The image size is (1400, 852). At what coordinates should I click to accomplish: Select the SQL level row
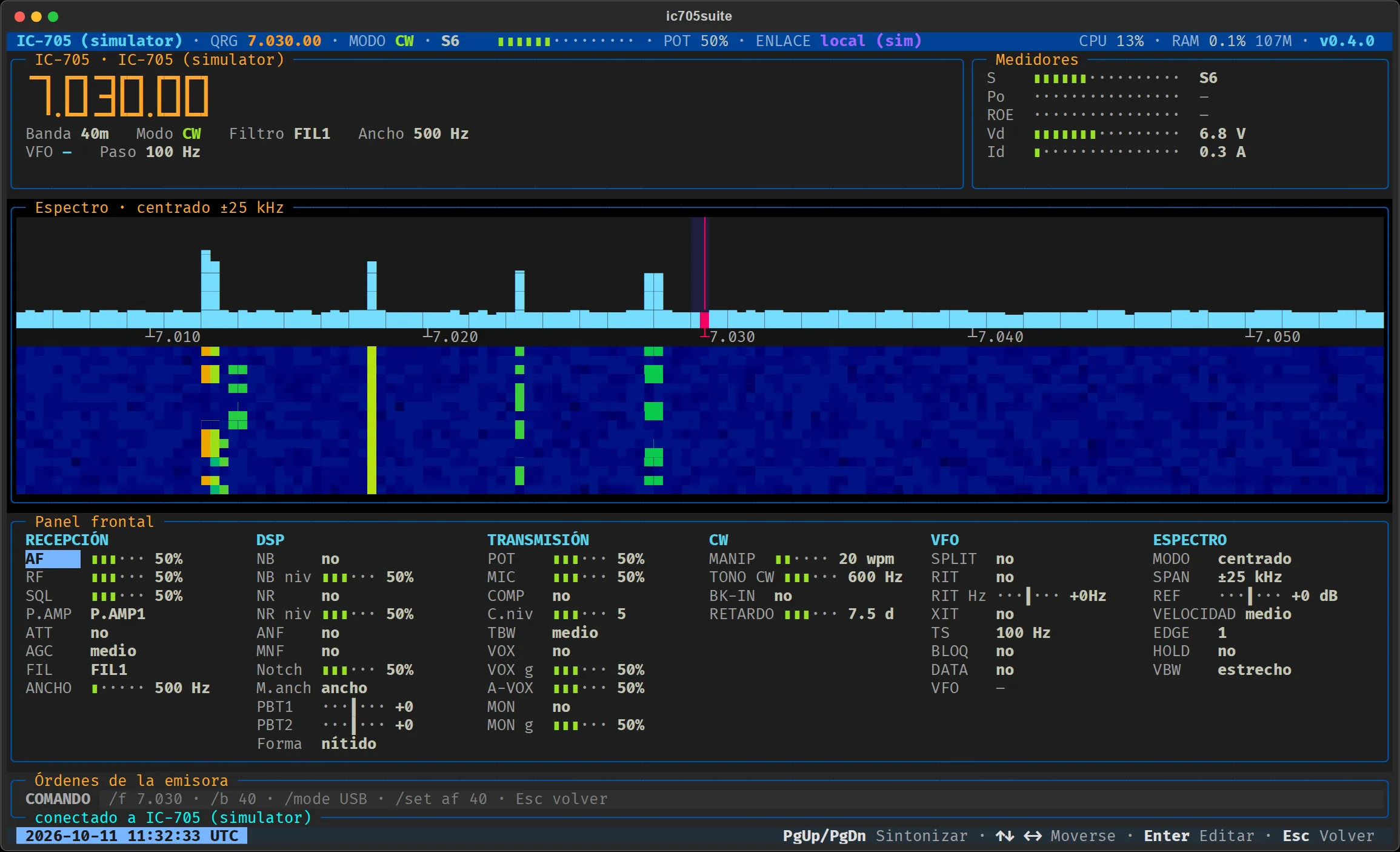[x=104, y=595]
